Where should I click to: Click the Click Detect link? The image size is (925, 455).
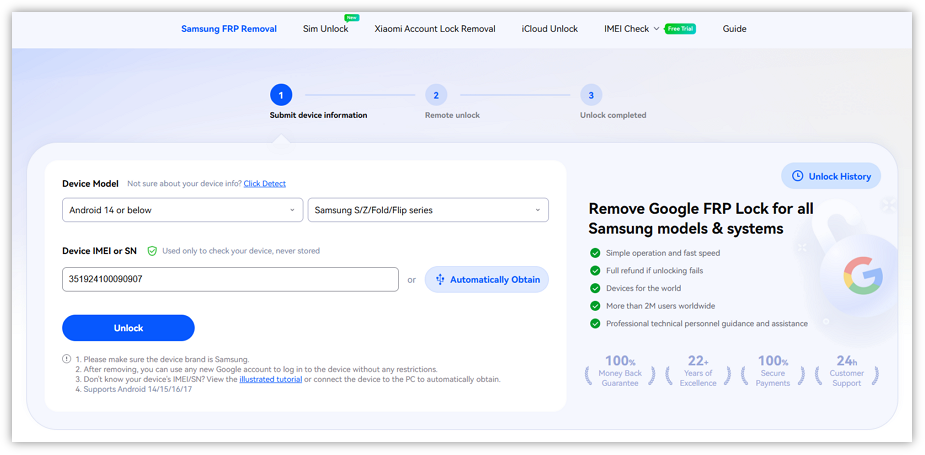[x=265, y=184]
